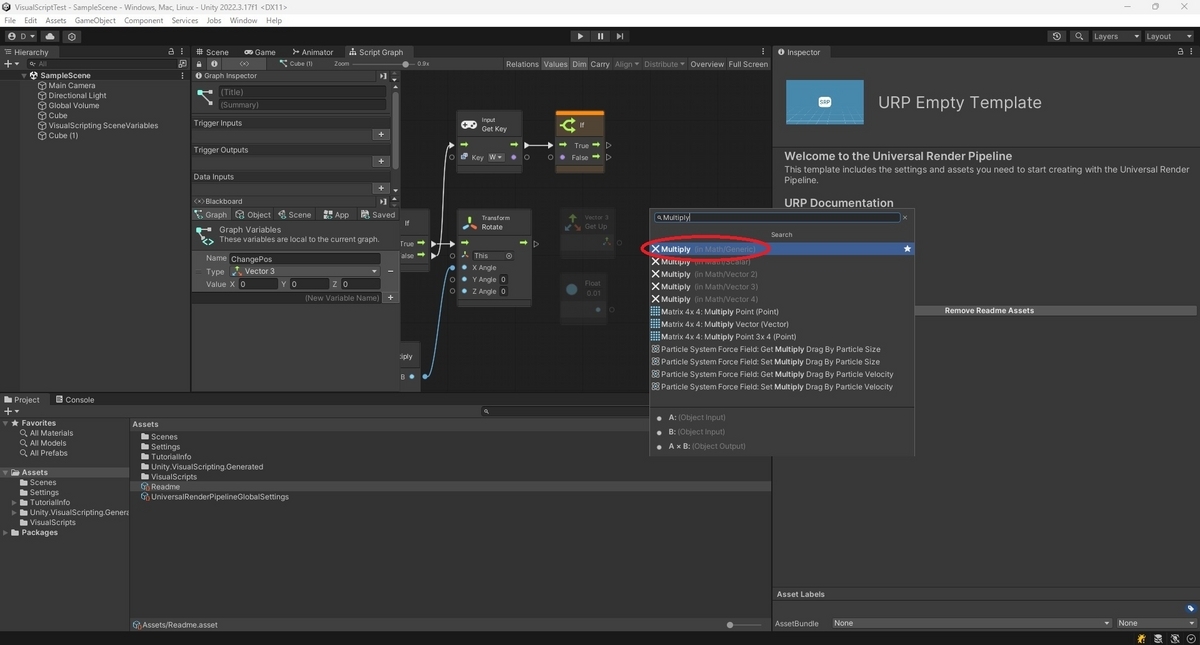This screenshot has height=645, width=1200.
Task: Select the Scene variables tab in Blackboard
Action: pos(295,214)
